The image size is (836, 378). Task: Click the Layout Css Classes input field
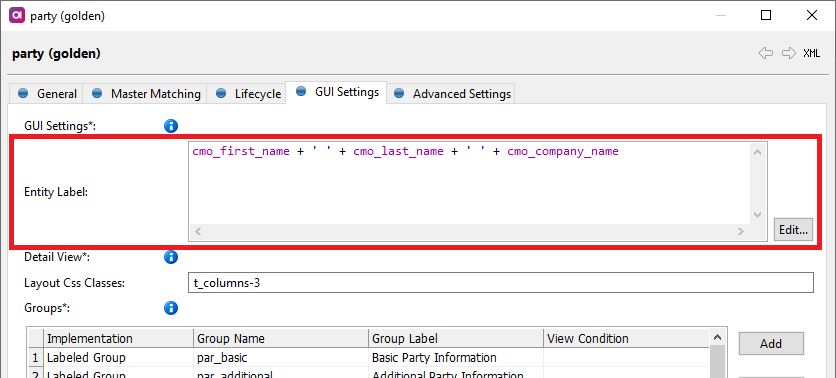point(501,283)
